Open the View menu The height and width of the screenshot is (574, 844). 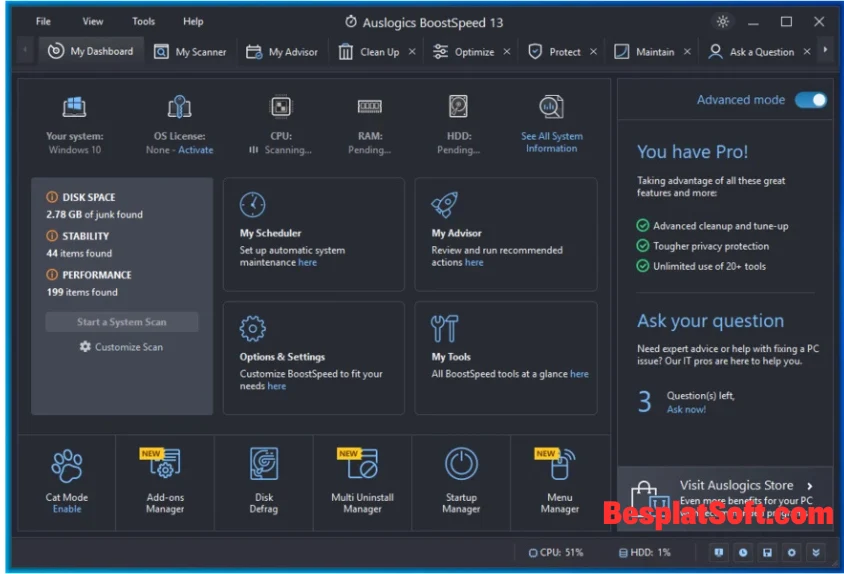tap(93, 22)
